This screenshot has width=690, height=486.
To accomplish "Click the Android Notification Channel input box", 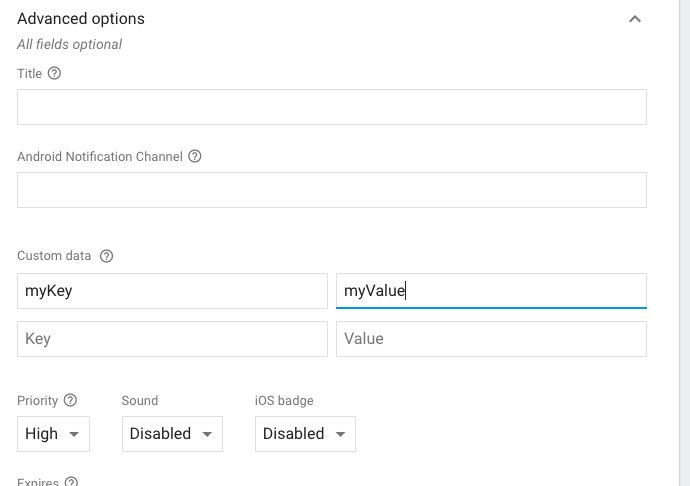I will pyautogui.click(x=332, y=190).
